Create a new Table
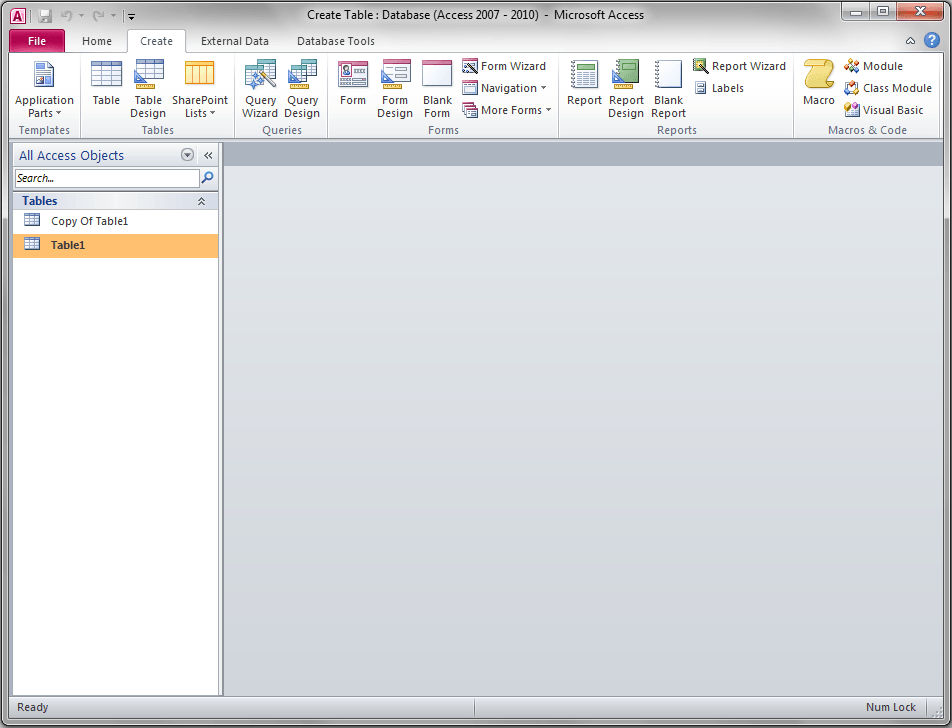 [x=106, y=83]
